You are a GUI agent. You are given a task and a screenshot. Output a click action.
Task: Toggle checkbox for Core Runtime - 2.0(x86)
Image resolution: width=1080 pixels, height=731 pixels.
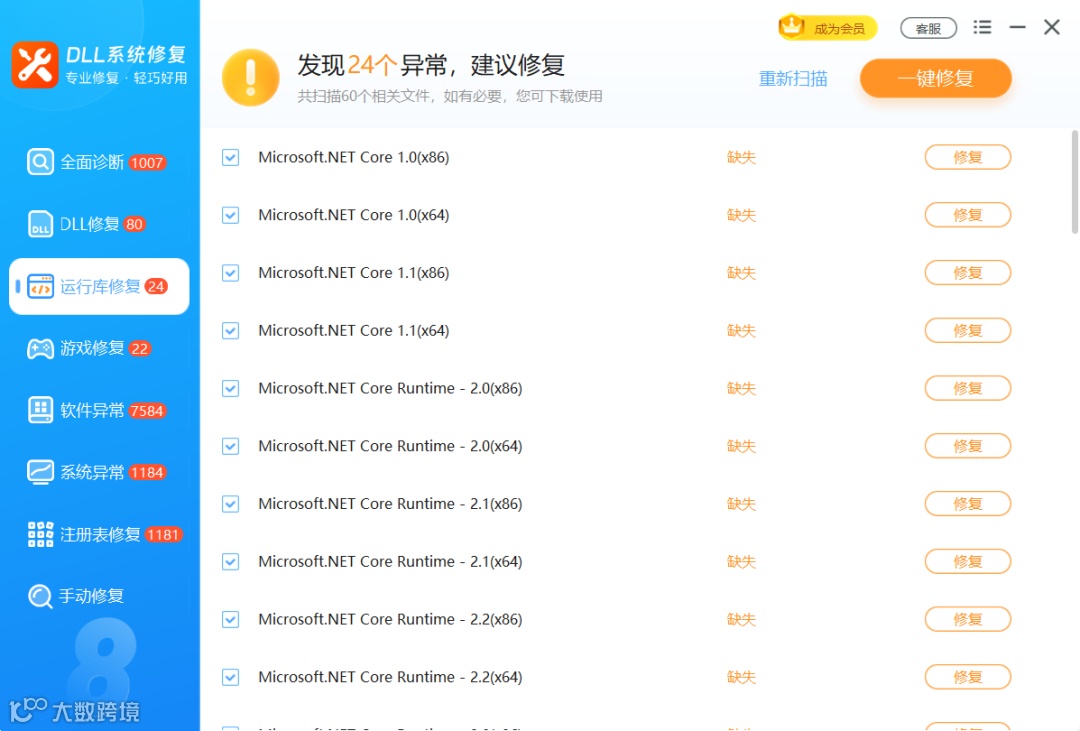(x=231, y=389)
